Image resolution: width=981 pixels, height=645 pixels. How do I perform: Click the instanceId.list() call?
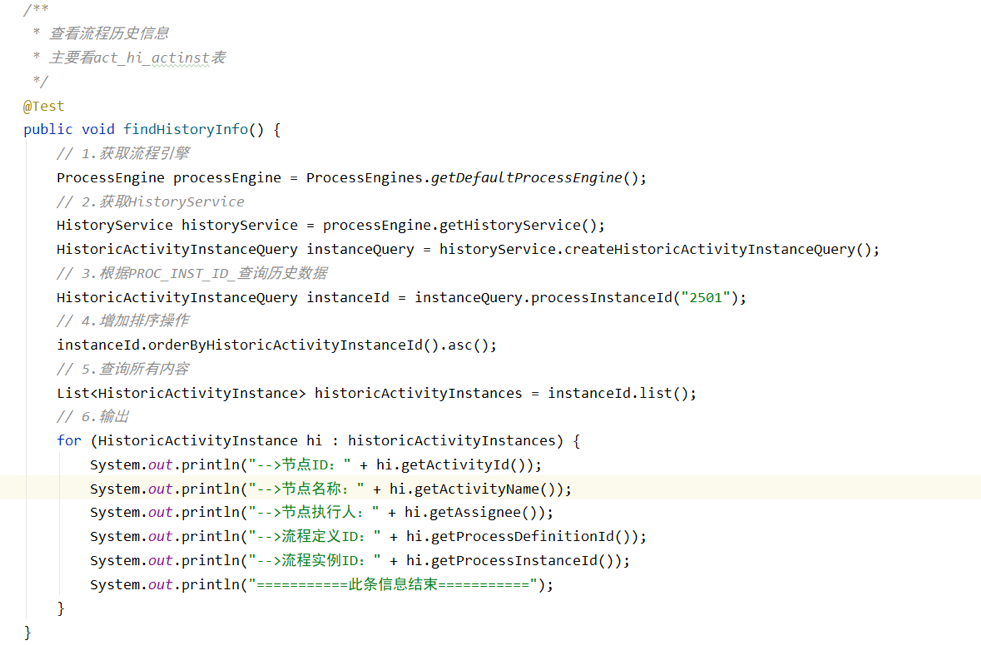point(618,393)
